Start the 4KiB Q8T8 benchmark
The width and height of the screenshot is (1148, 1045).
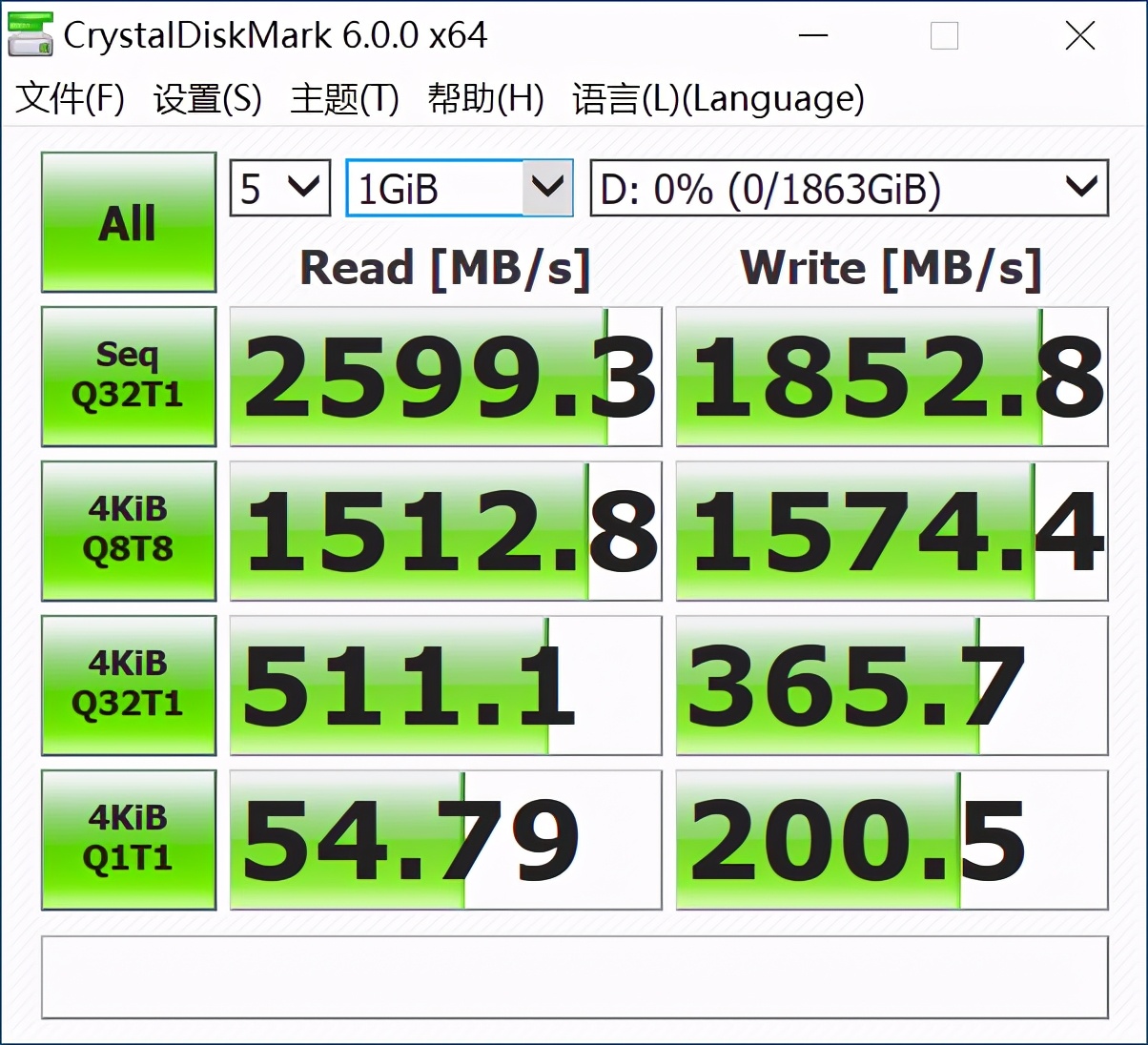tap(129, 531)
